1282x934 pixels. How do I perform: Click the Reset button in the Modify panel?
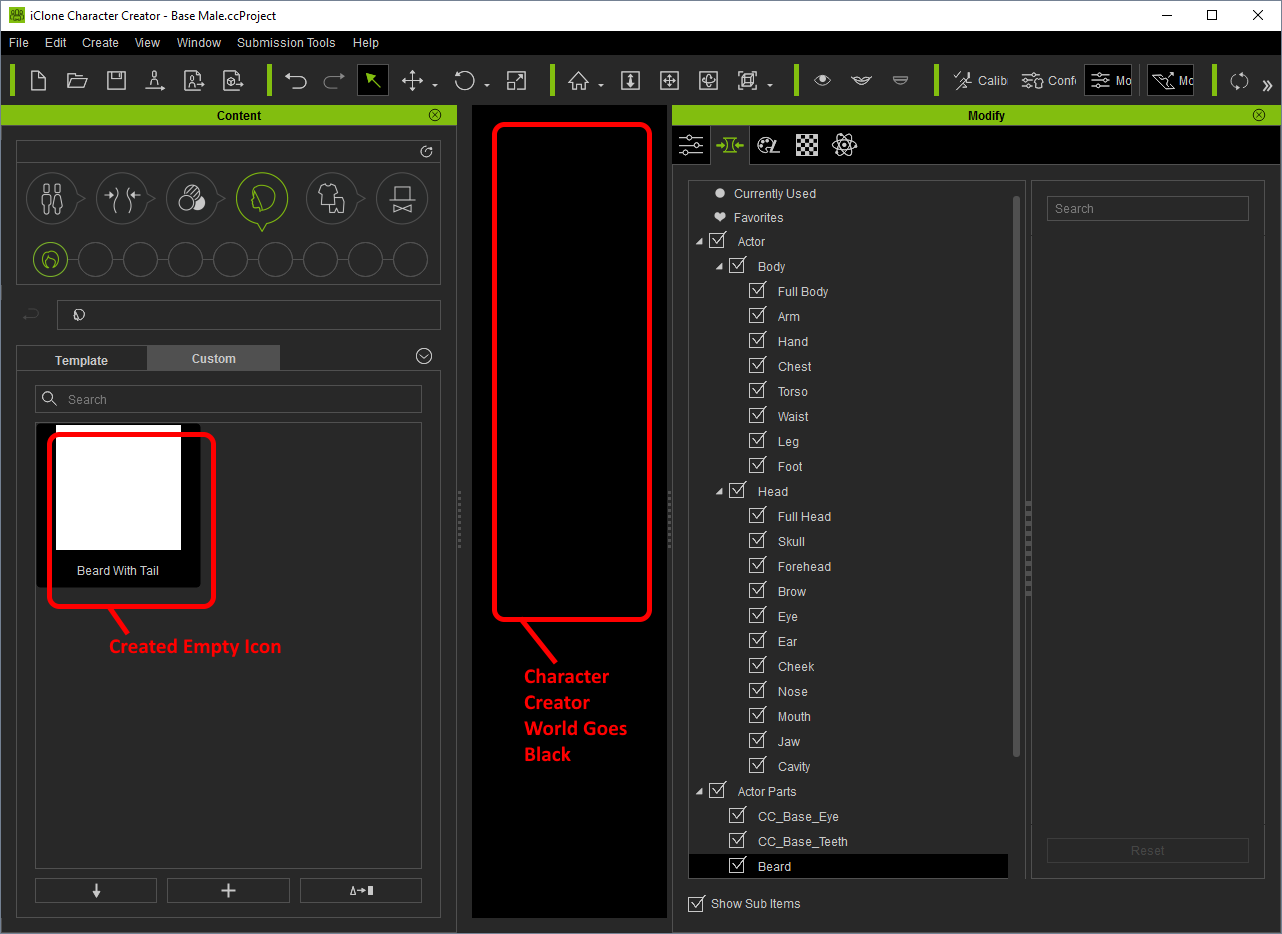(x=1147, y=850)
